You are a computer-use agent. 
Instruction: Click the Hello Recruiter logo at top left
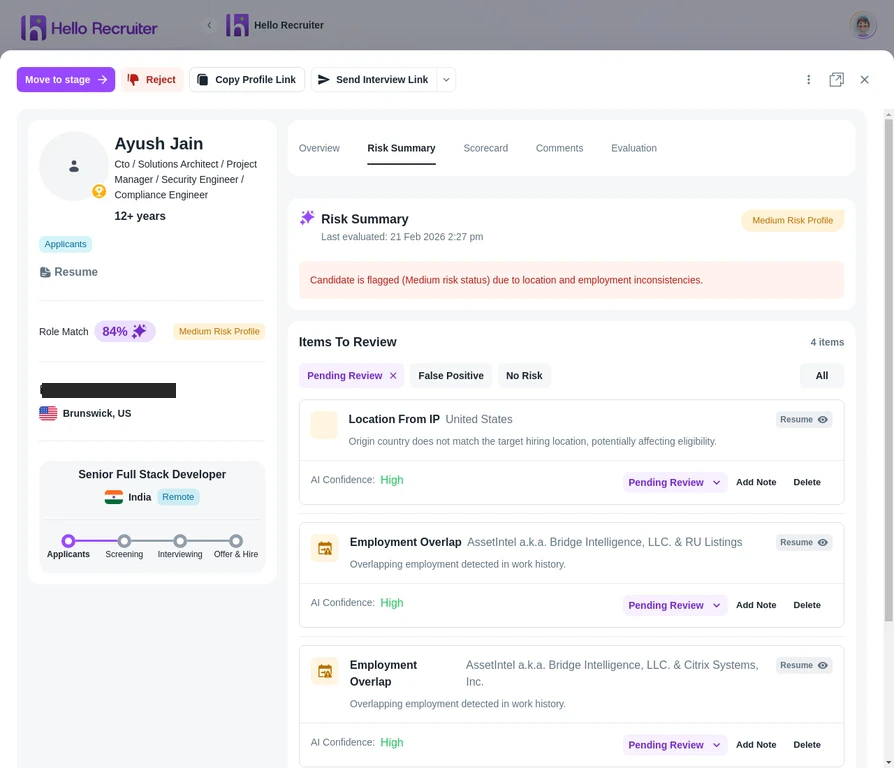[x=89, y=27]
